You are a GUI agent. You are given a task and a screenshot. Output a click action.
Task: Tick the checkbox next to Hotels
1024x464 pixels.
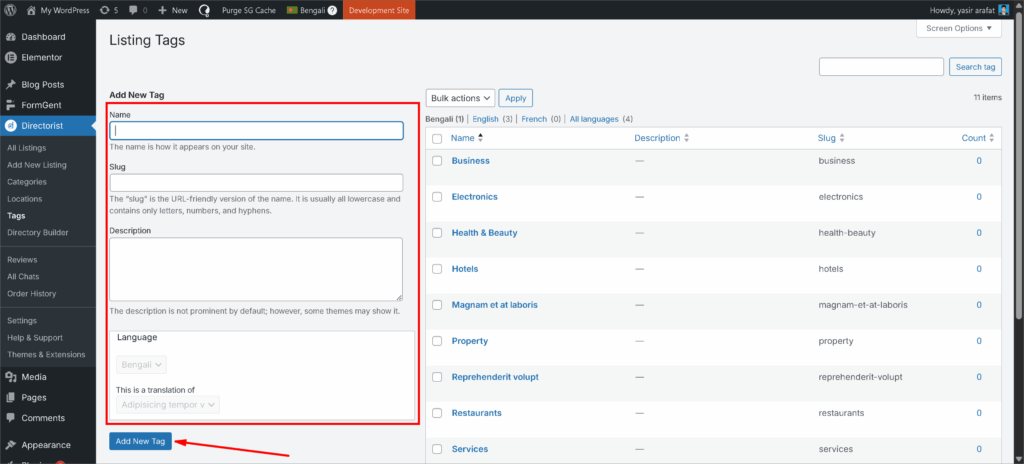click(437, 269)
